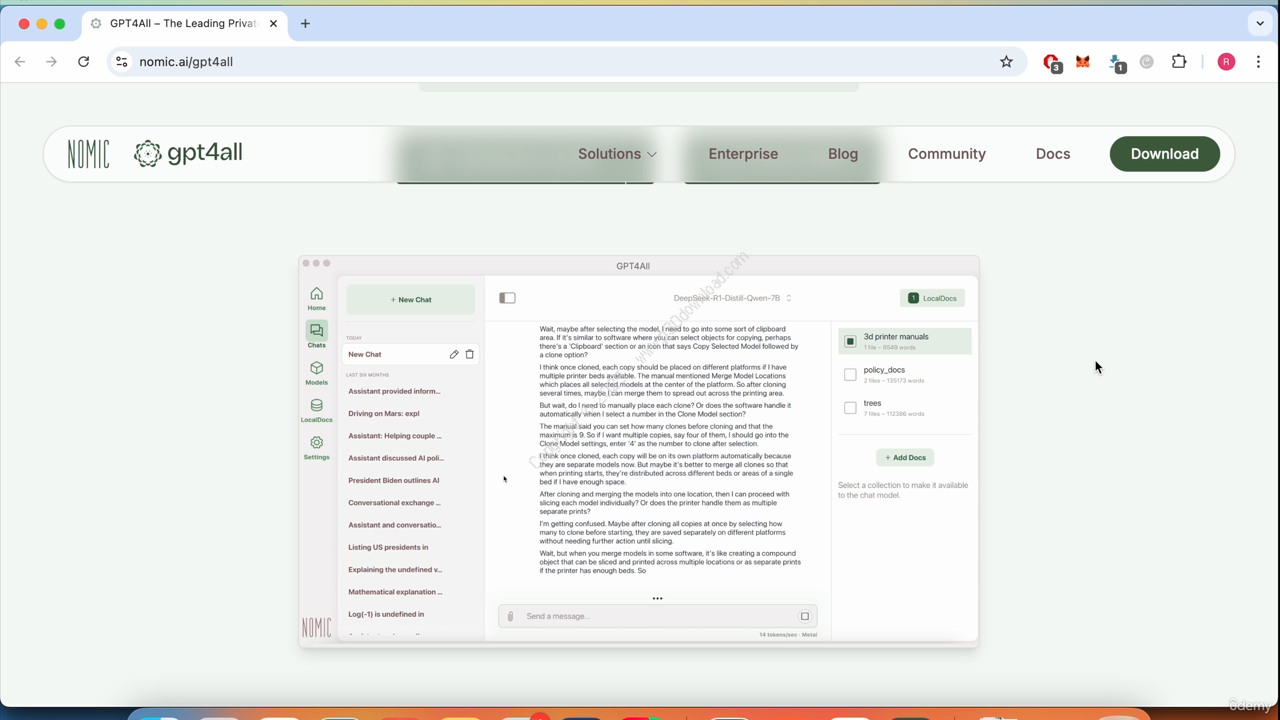Screen dimensions: 1280x720
Task: Uncheck the 3d printer manuals collection
Action: pos(850,341)
